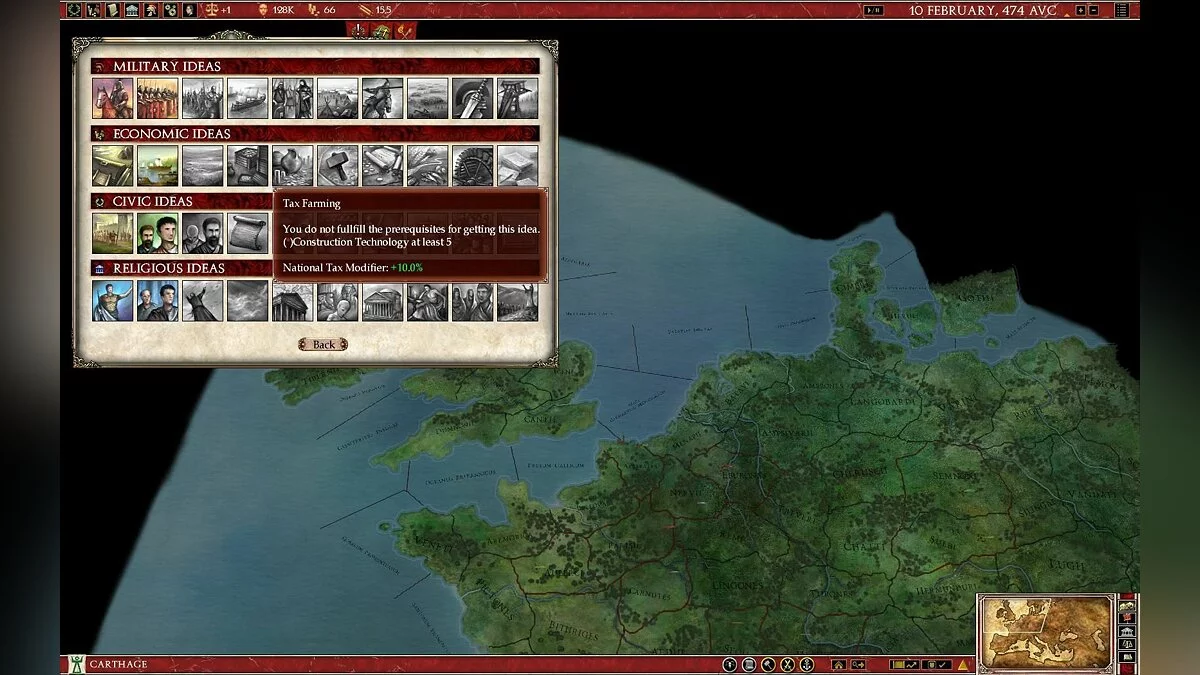
Task: Toggle the yellow bar map filter button
Action: 899,664
